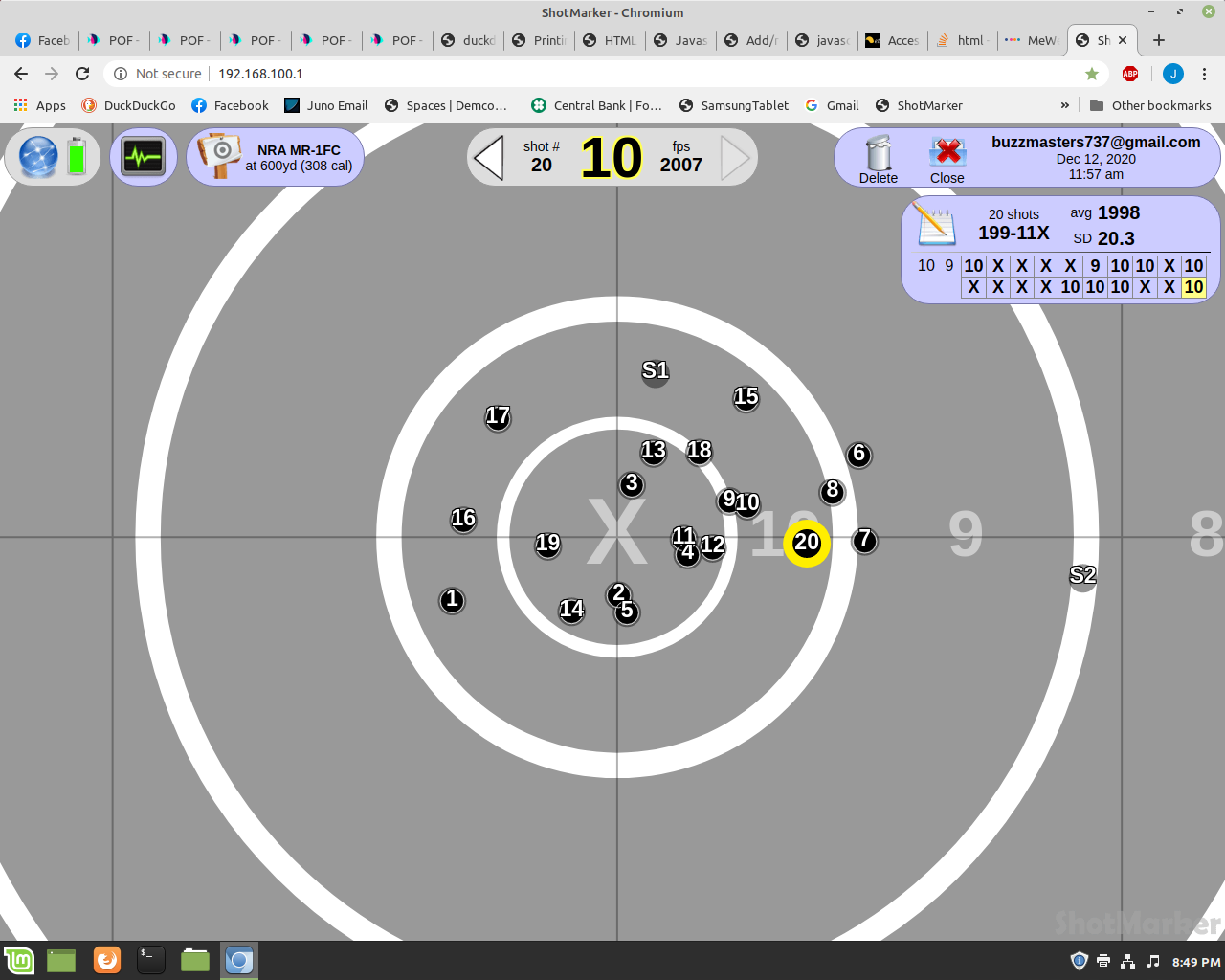Open the Gmail bookmark
1225x980 pixels.
832,105
